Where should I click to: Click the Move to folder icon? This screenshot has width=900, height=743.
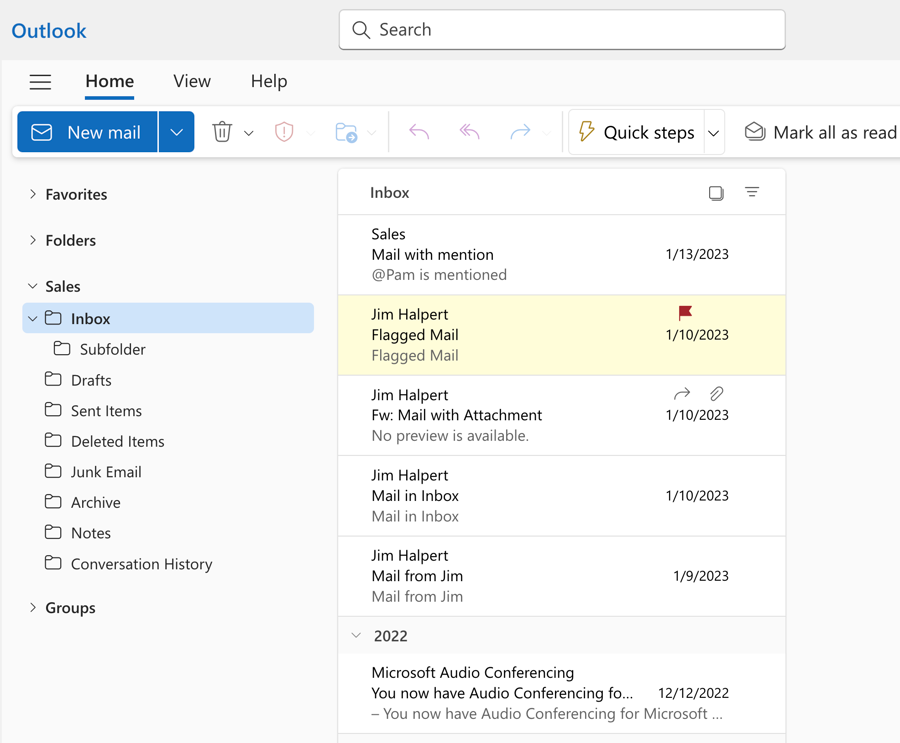pyautogui.click(x=346, y=132)
